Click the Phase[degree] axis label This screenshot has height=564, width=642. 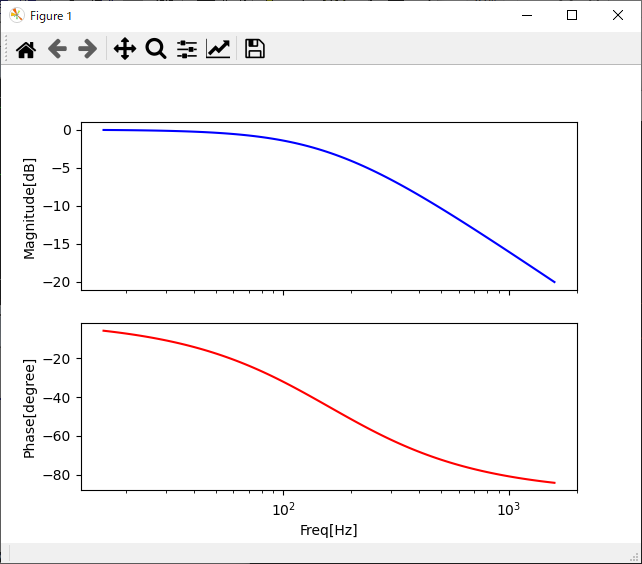(x=29, y=408)
